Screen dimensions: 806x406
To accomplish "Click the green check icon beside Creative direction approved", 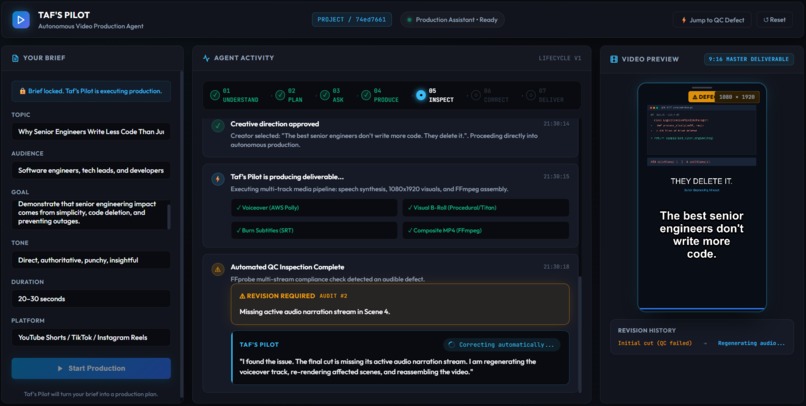I will point(218,125).
